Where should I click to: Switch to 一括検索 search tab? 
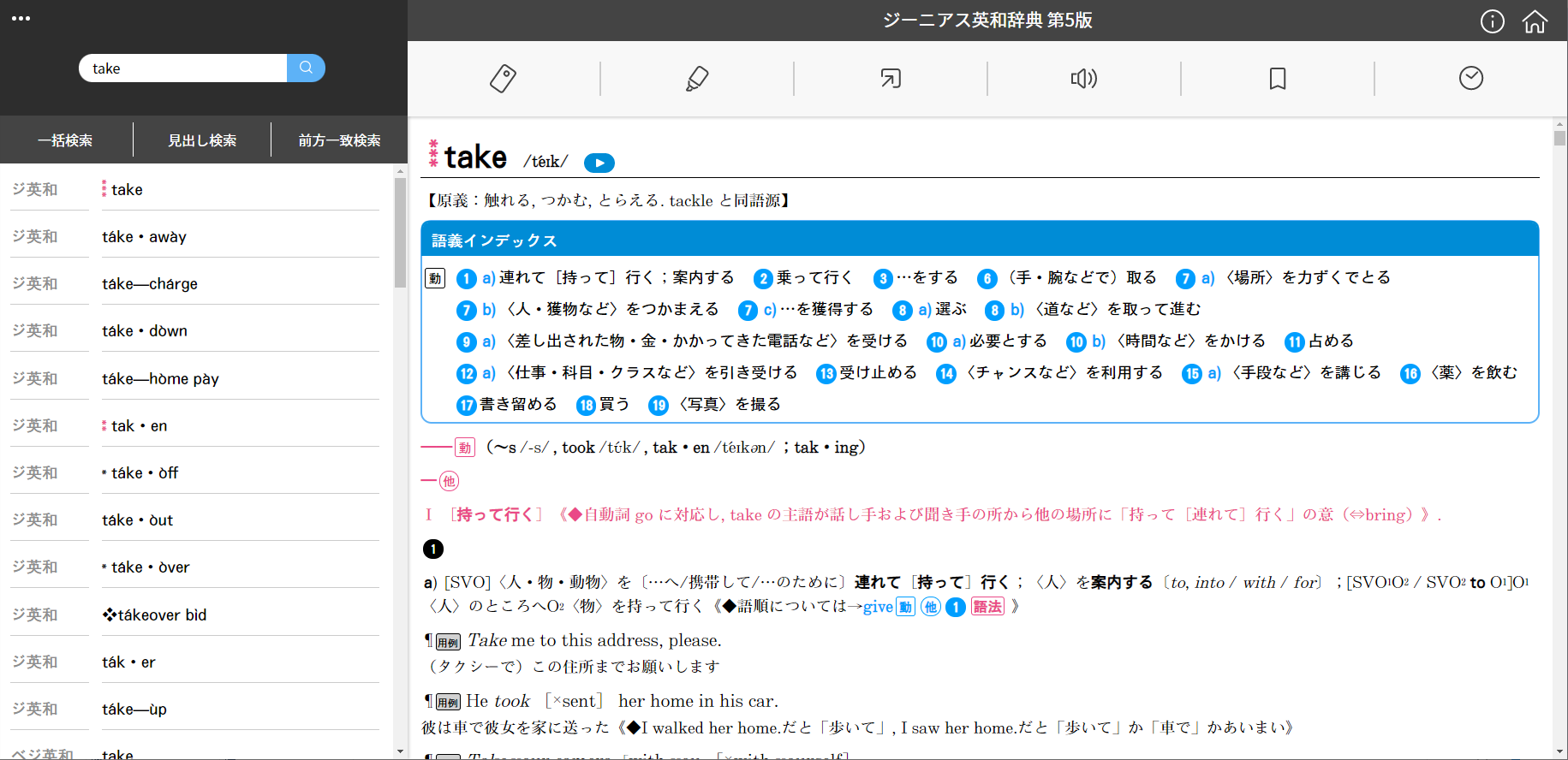[66, 140]
